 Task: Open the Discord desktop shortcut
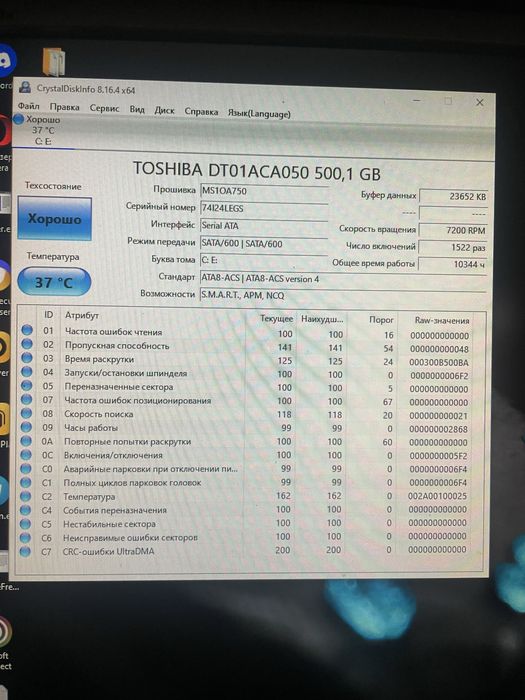pyautogui.click(x=6, y=60)
